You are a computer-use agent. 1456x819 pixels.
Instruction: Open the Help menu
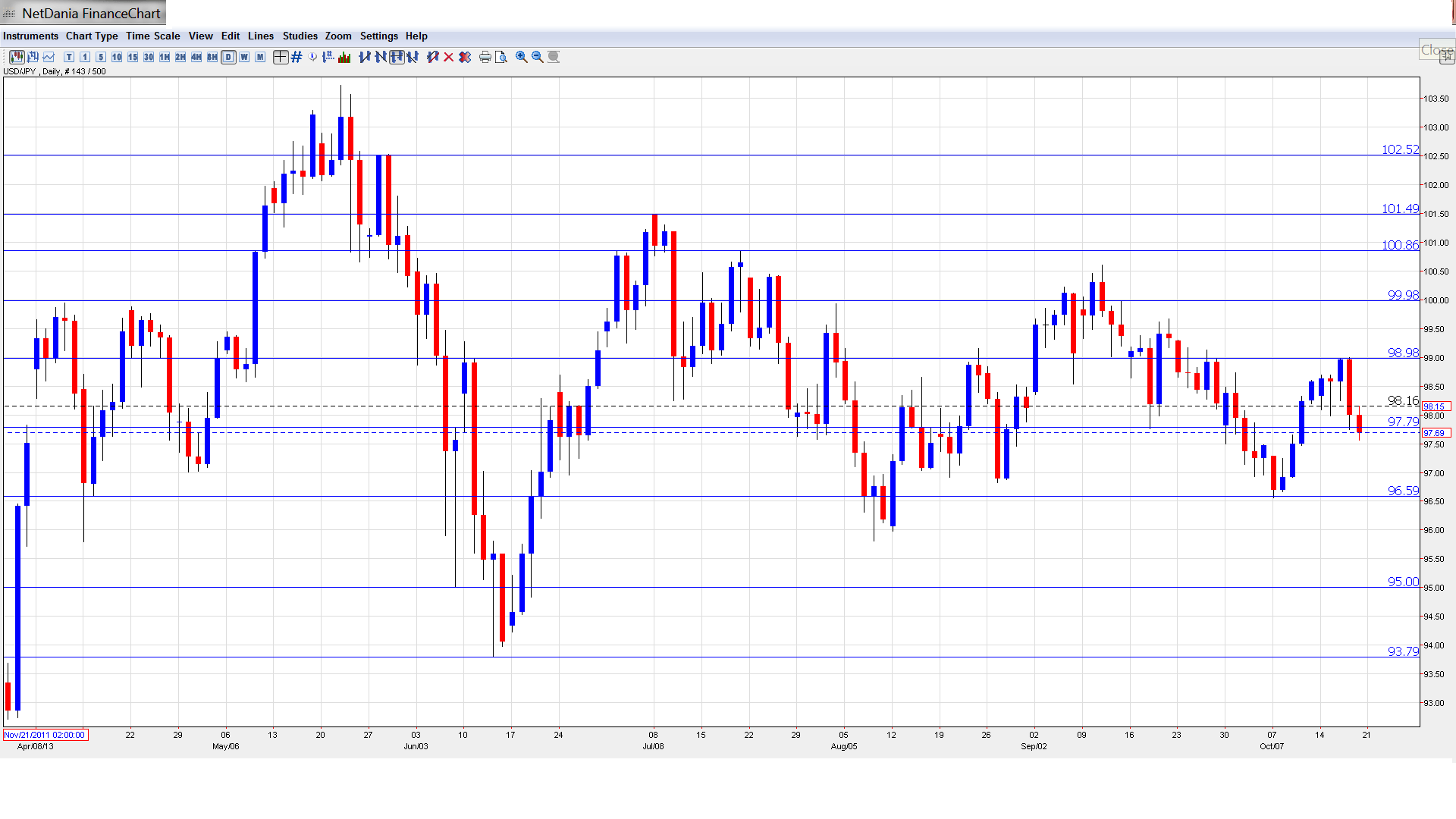click(416, 36)
